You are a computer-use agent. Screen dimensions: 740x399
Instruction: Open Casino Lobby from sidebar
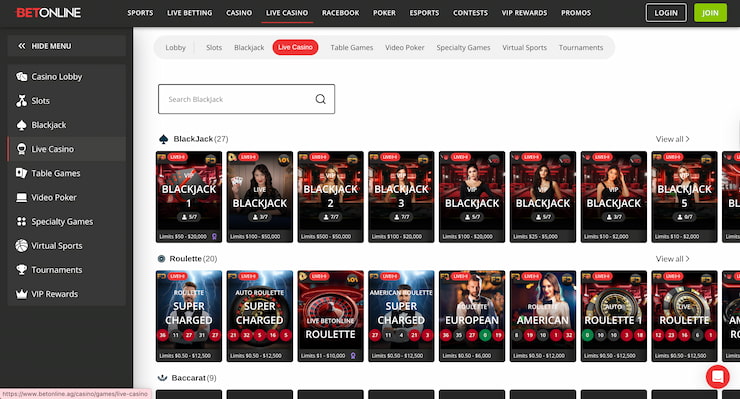click(x=67, y=76)
